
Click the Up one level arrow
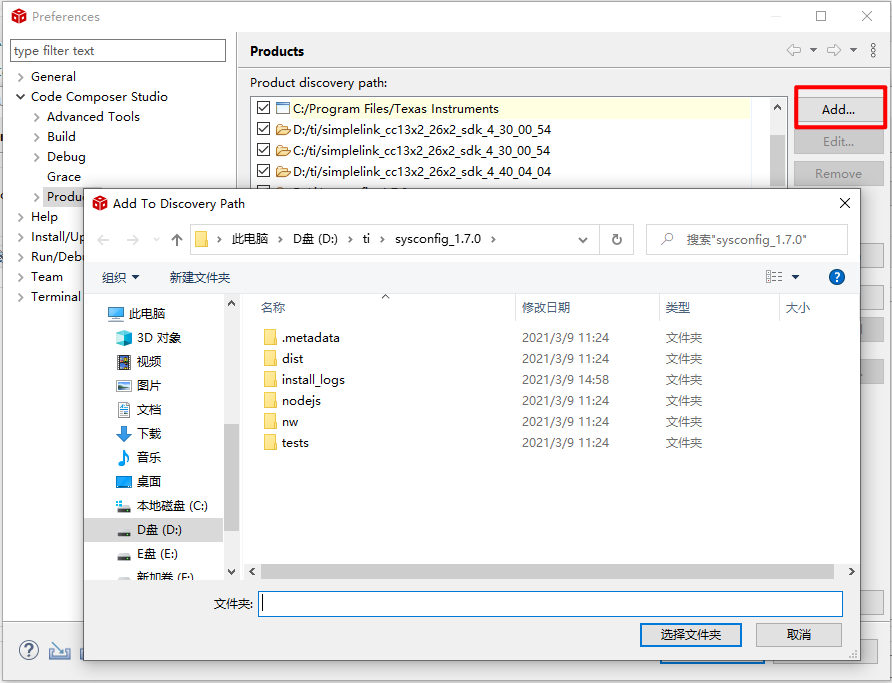(x=177, y=240)
